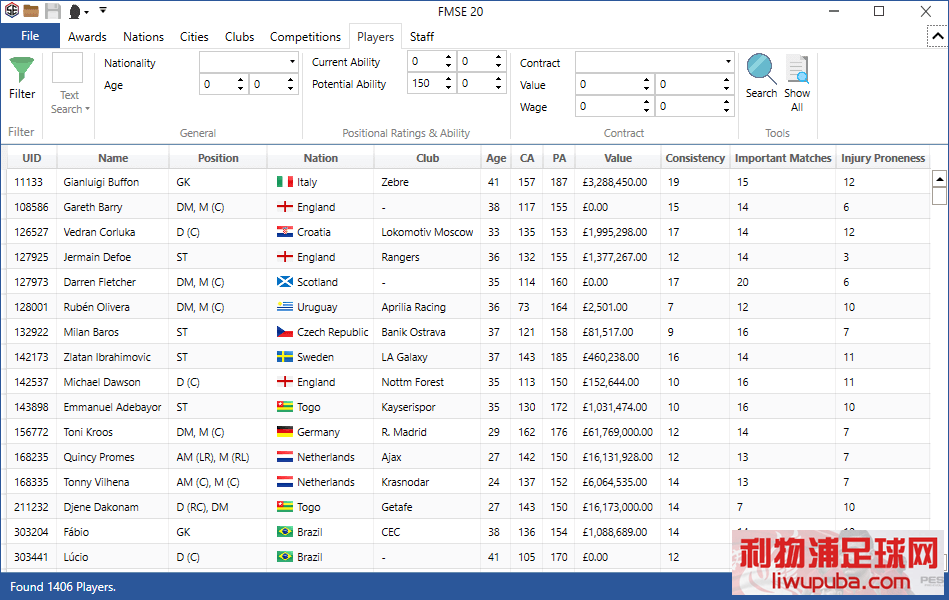
Task: Increase the minimum Age value
Action: pyautogui.click(x=240, y=80)
